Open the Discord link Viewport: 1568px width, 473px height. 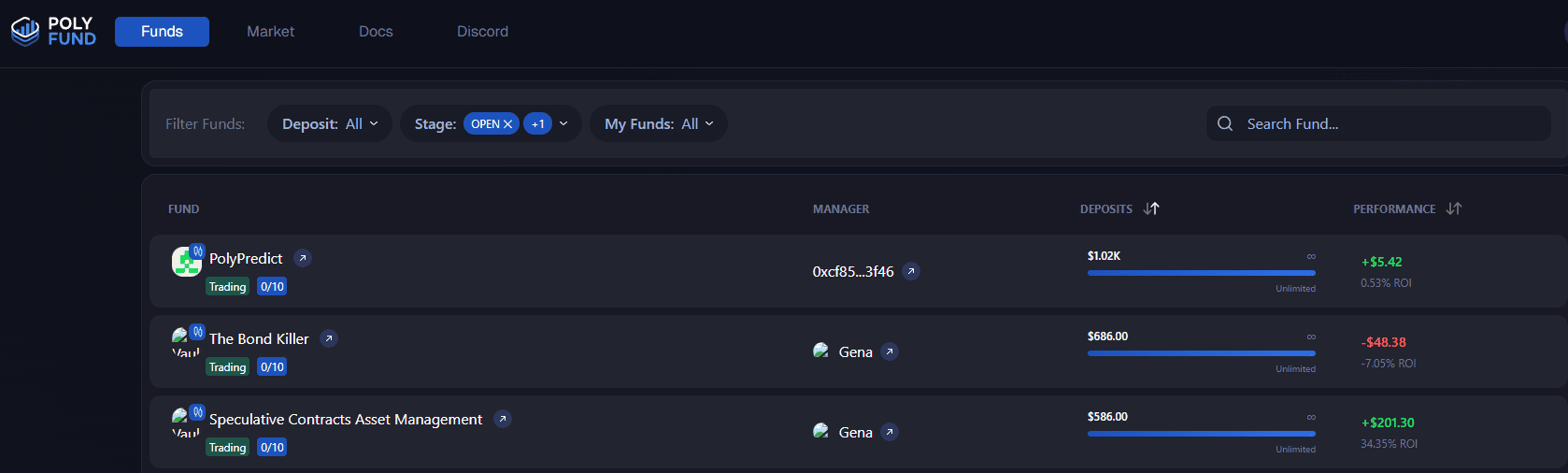482,31
